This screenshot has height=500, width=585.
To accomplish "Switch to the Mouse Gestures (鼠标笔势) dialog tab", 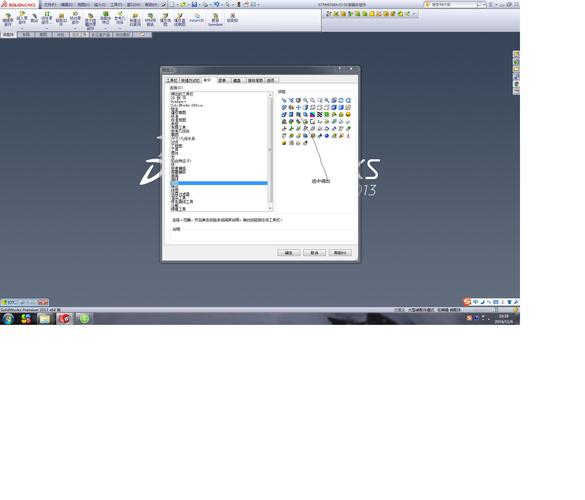I will point(255,80).
